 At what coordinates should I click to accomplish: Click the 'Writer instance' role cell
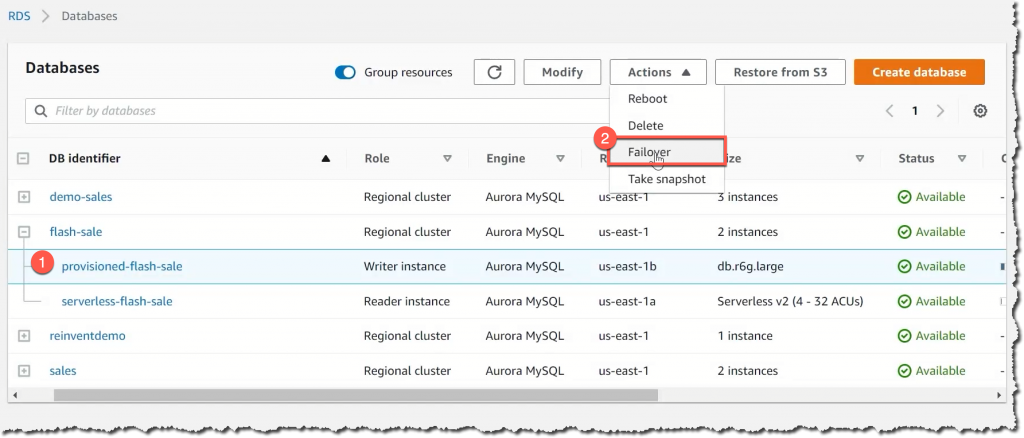405,266
